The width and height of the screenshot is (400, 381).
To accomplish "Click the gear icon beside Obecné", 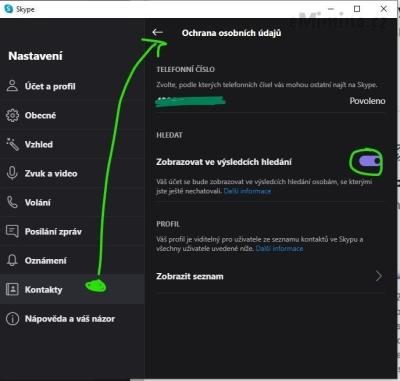I will point(12,115).
